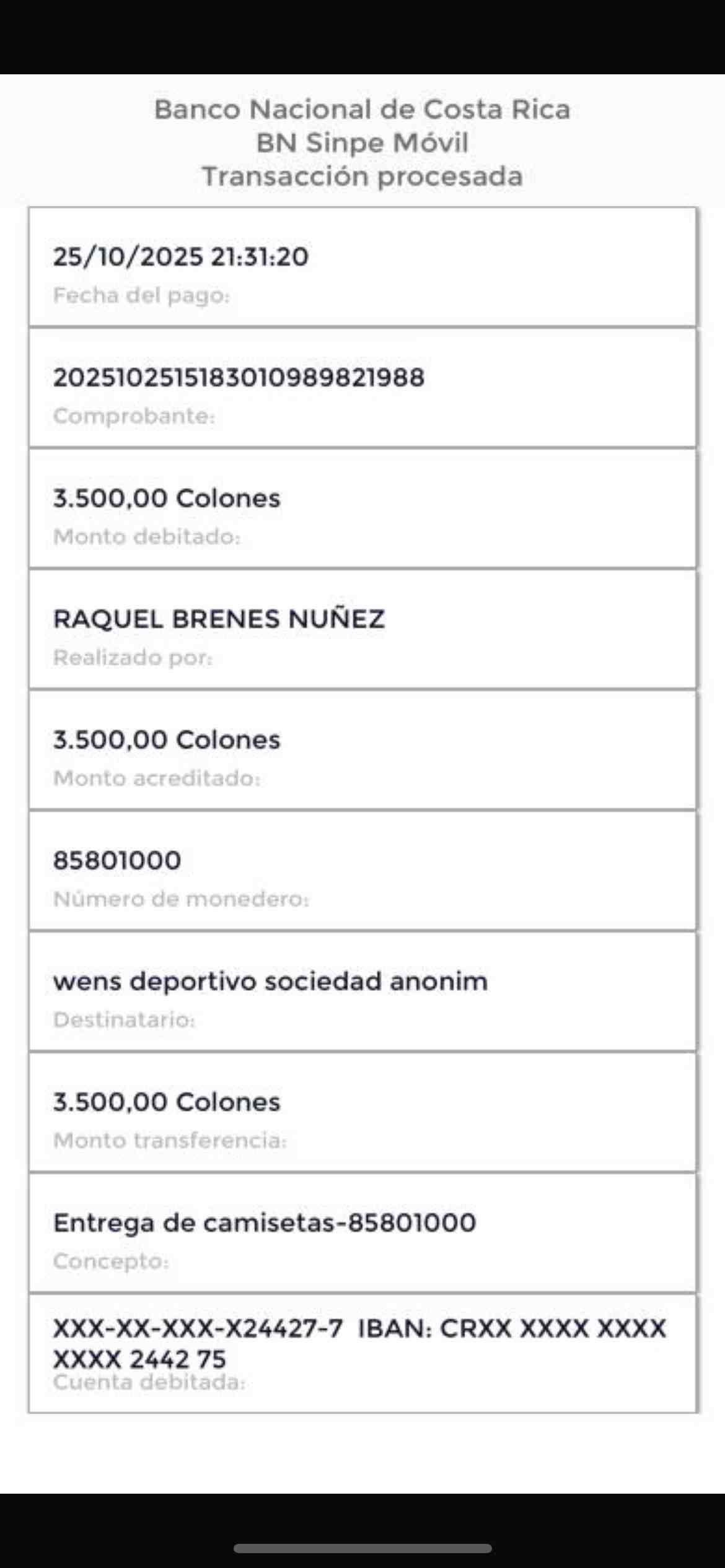
Task: Tap the Cuenta debitada label
Action: pos(149,1382)
